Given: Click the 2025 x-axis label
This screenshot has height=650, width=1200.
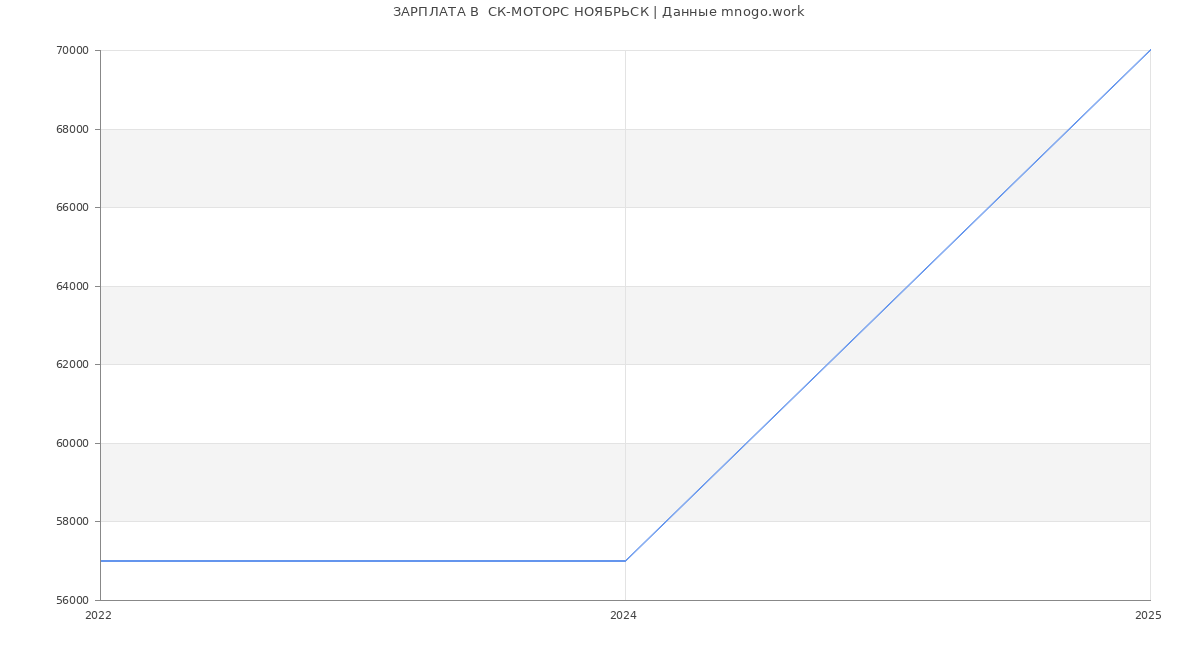Looking at the screenshot, I should pyautogui.click(x=1148, y=616).
